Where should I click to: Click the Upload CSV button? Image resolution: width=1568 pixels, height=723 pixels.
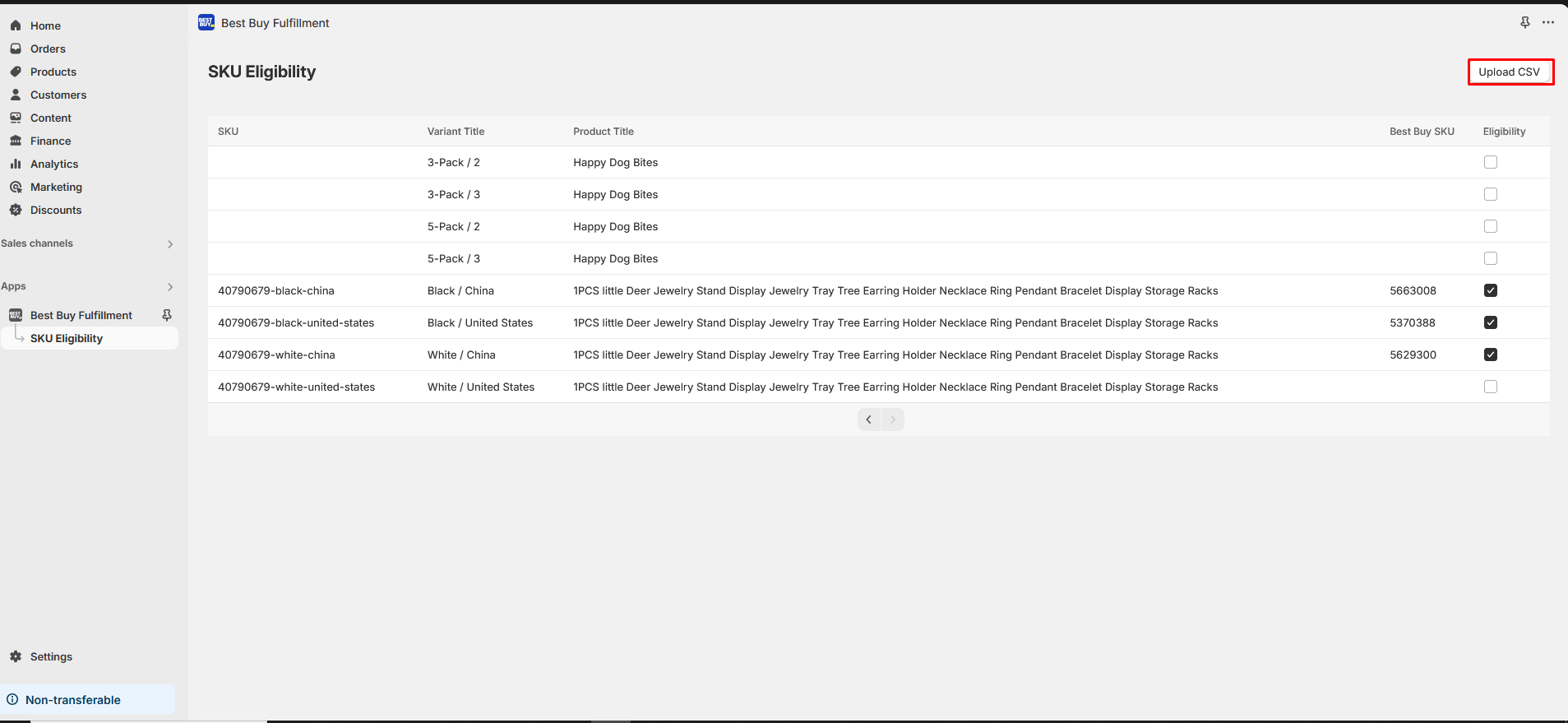click(1509, 72)
